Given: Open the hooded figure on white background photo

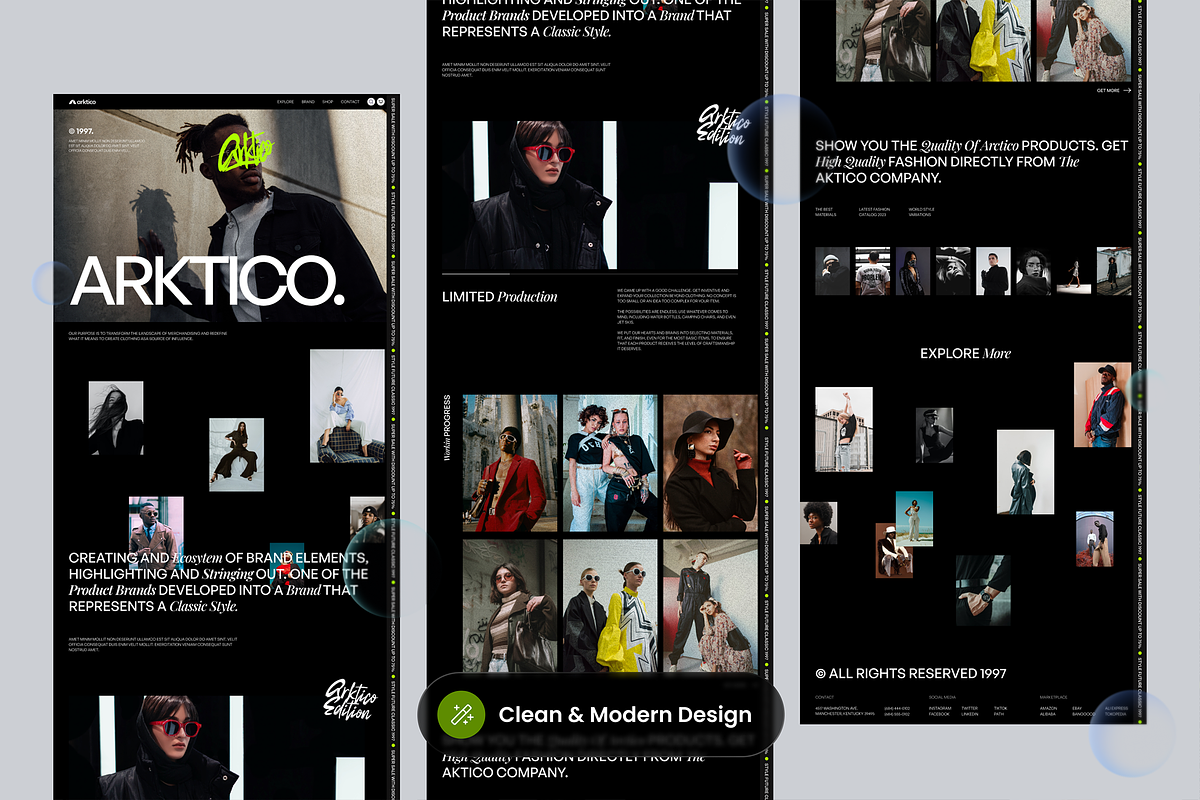Looking at the screenshot, I should 1025,472.
